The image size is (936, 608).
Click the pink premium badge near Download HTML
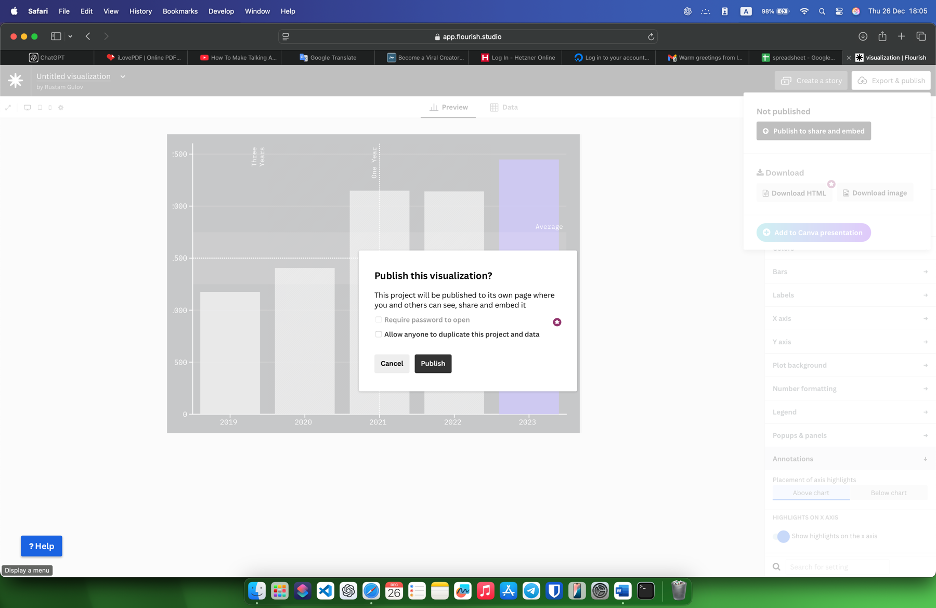[831, 184]
